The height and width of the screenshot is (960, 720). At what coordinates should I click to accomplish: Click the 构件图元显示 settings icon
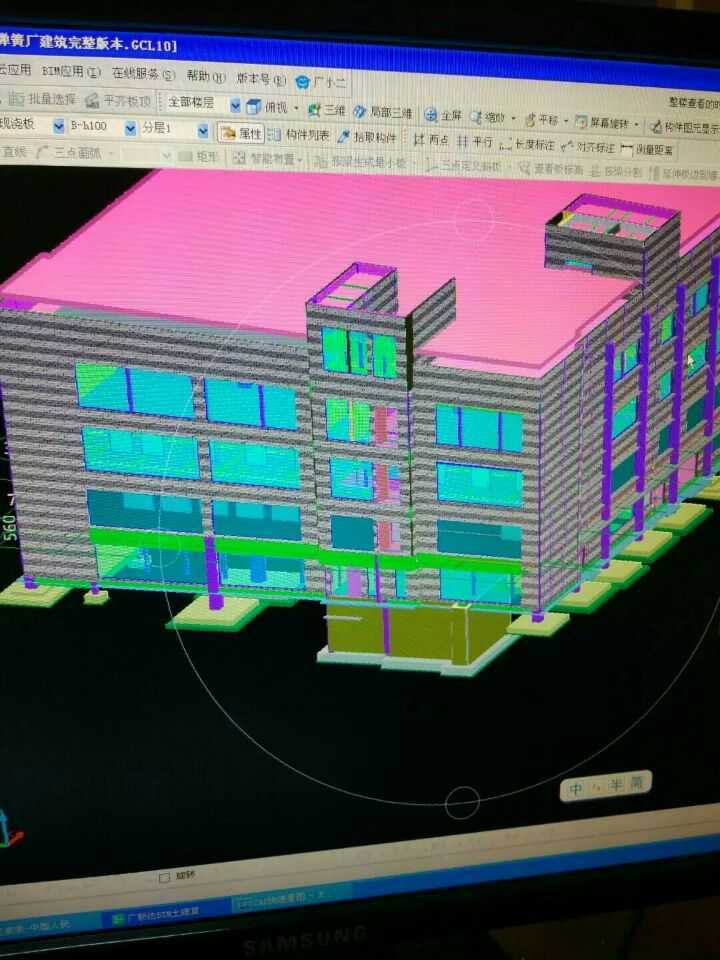click(x=657, y=127)
